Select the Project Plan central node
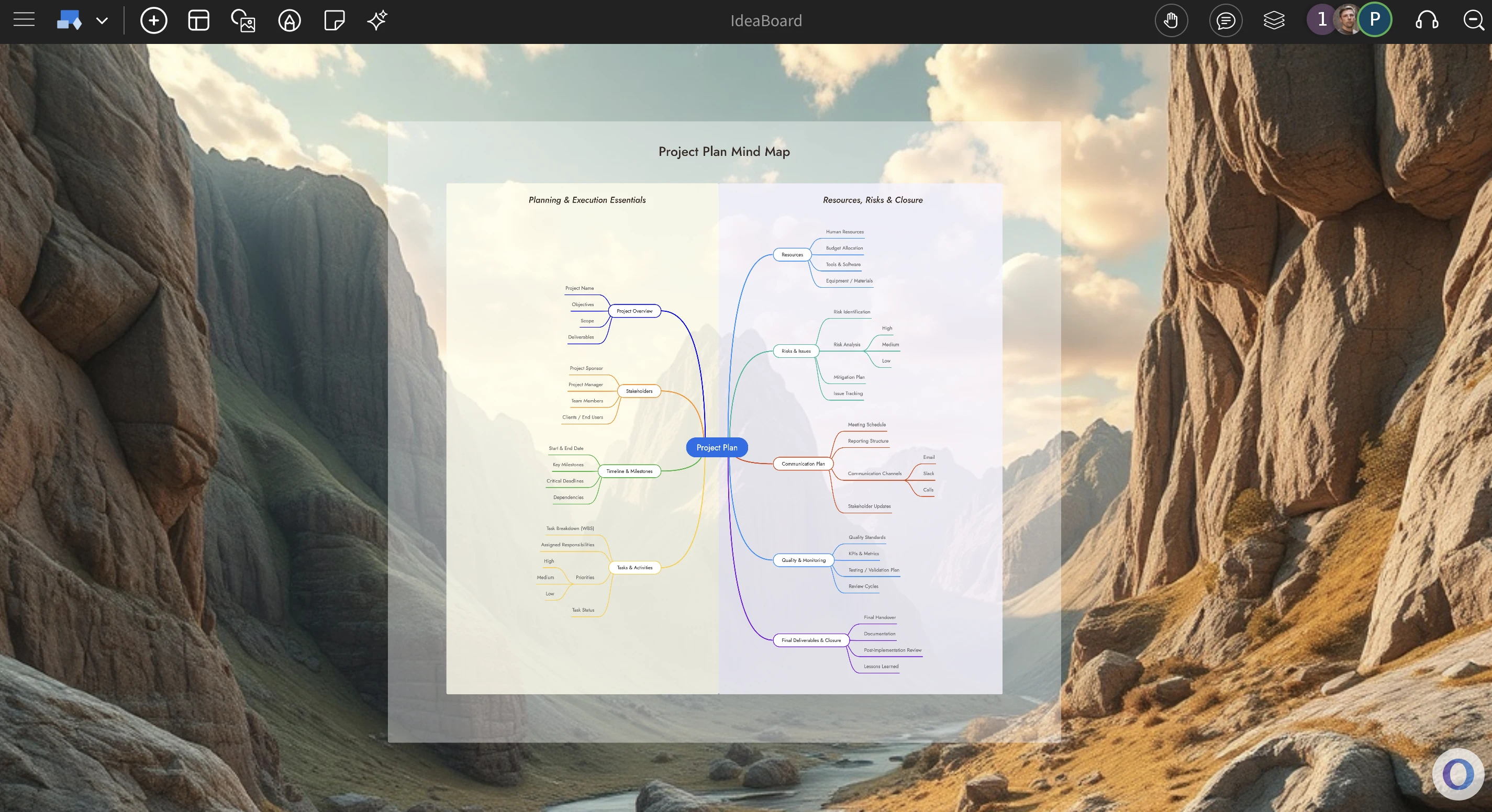The height and width of the screenshot is (812, 1492). coord(717,447)
